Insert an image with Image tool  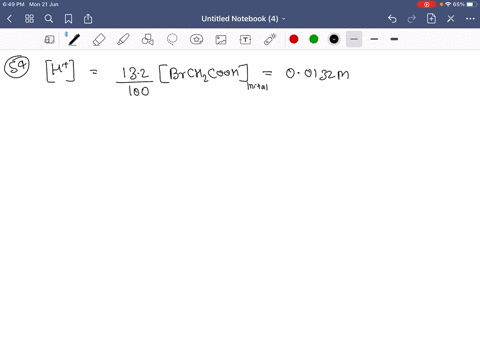[221, 40]
